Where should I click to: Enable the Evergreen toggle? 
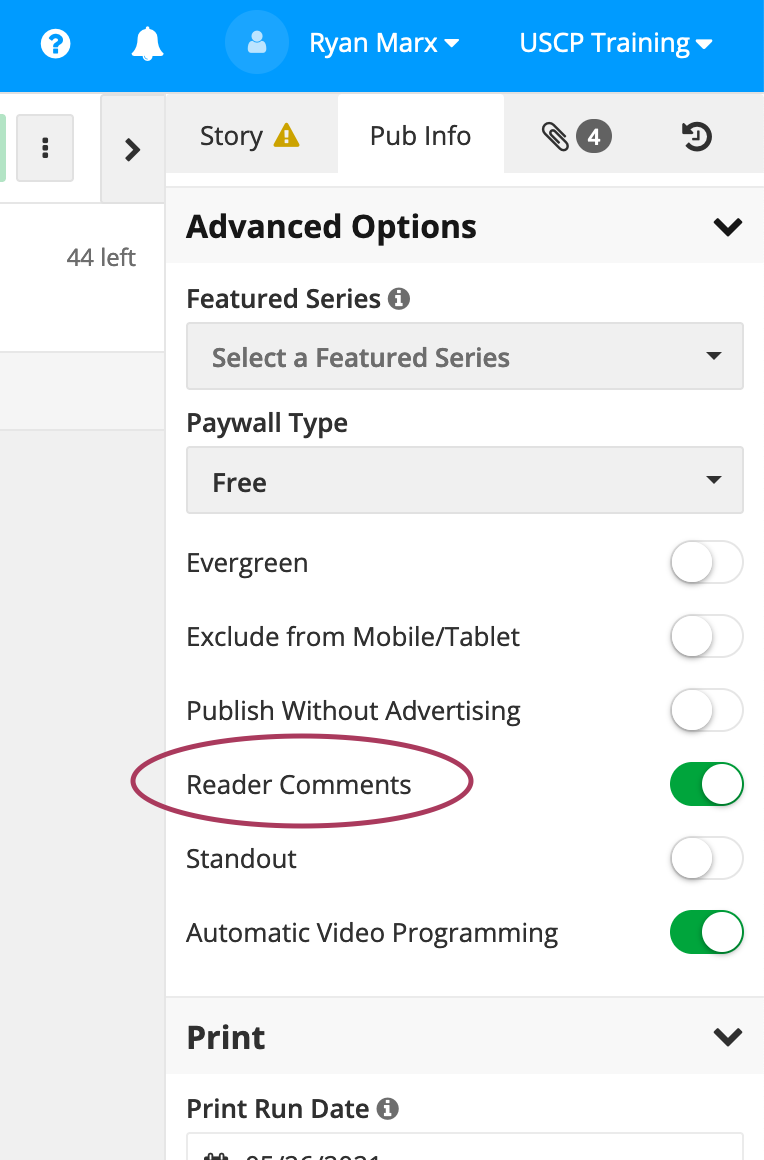pos(707,562)
